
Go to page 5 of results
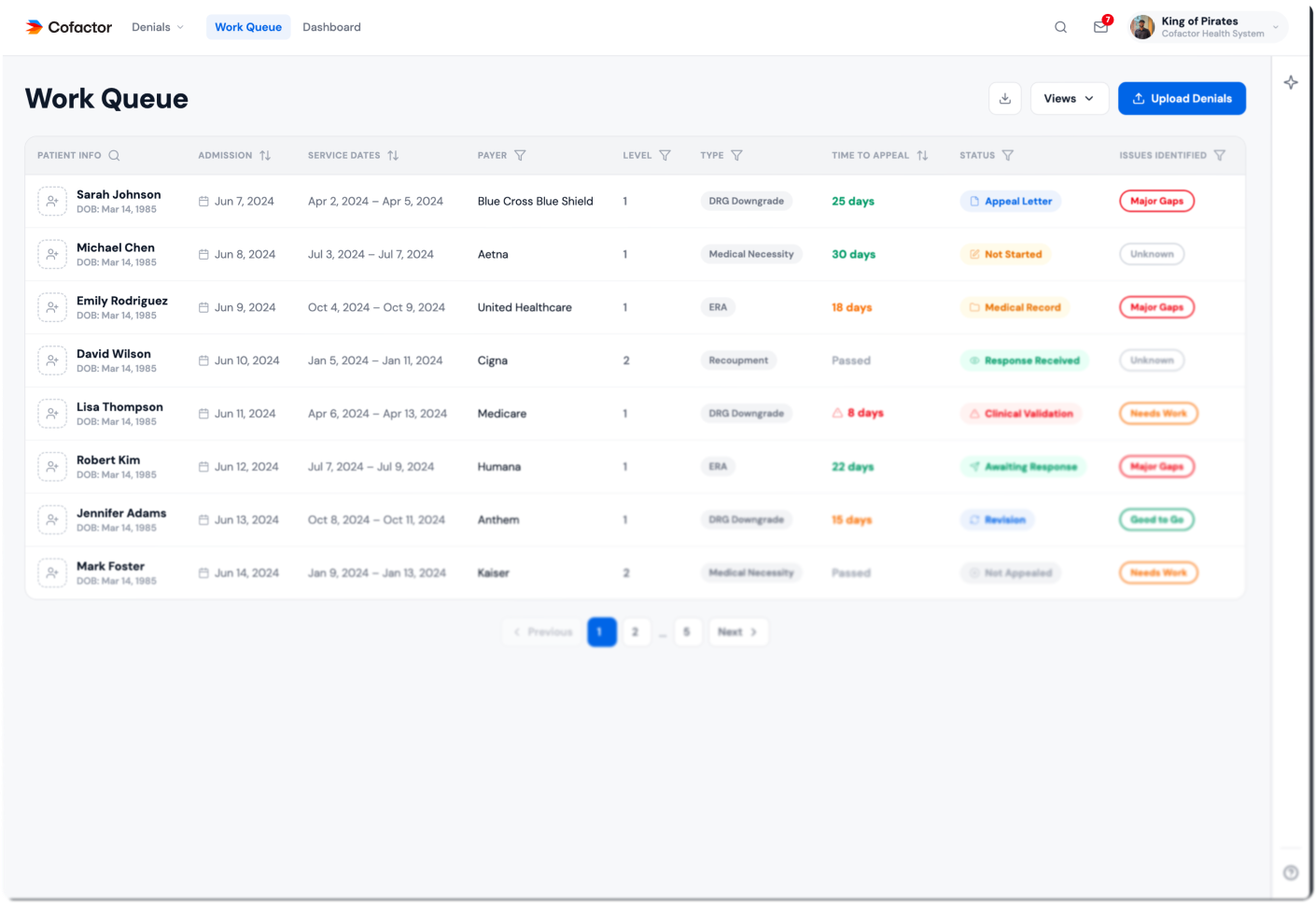(687, 632)
